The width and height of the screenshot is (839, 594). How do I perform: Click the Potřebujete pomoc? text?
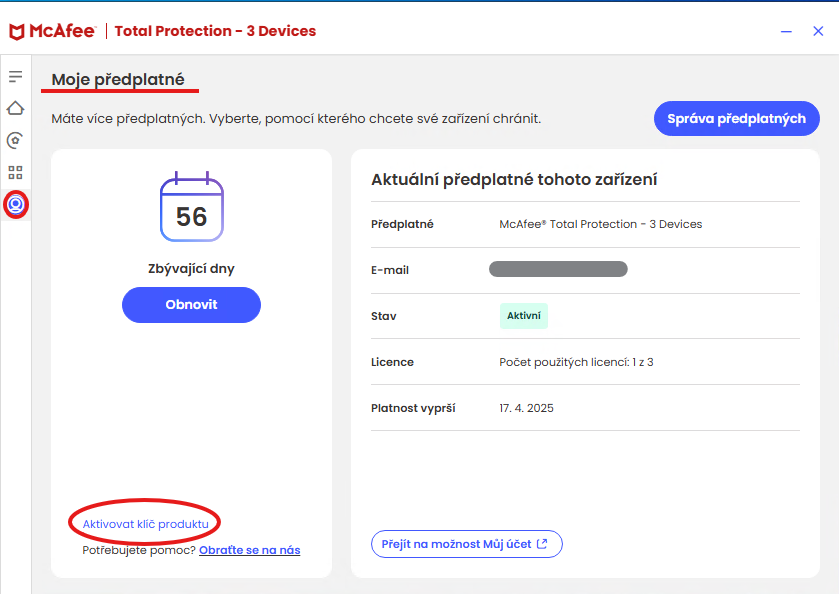(139, 550)
